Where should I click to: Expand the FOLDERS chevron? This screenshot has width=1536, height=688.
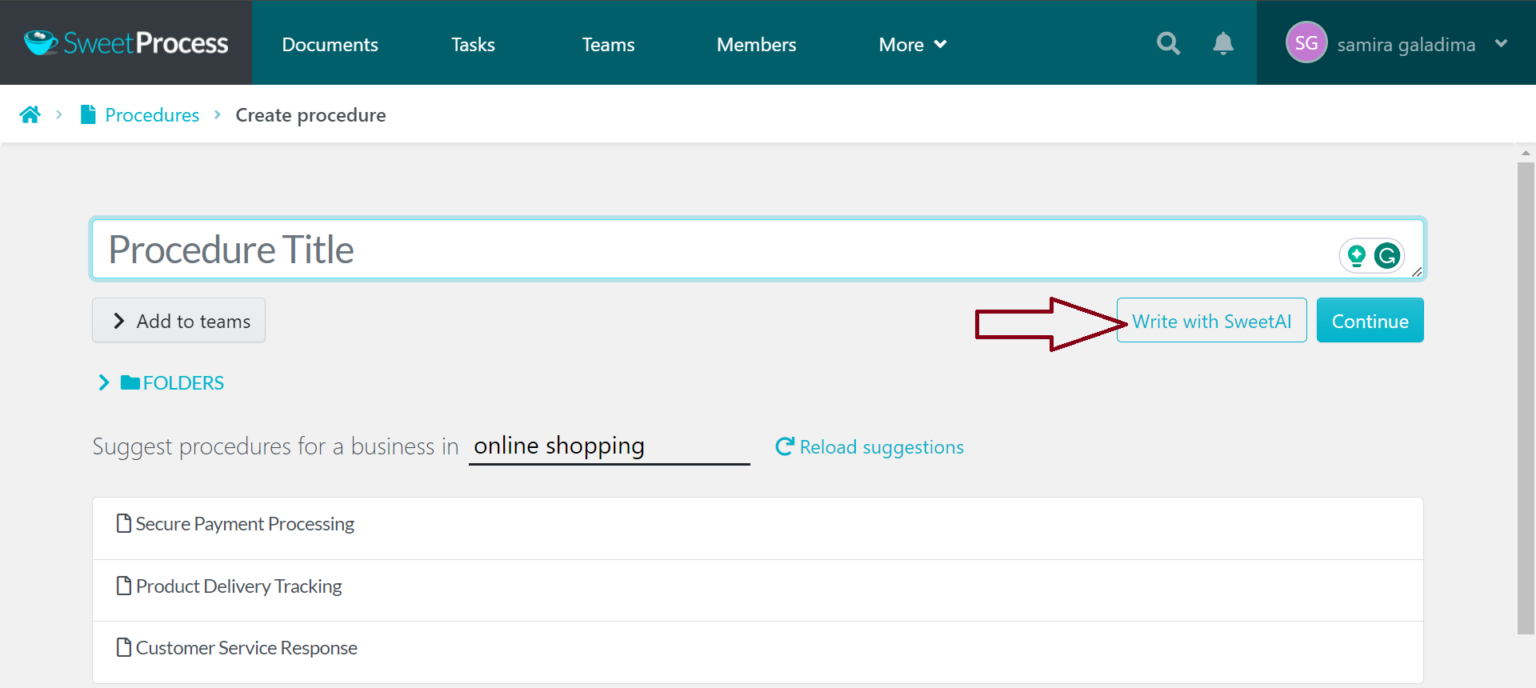click(x=103, y=383)
